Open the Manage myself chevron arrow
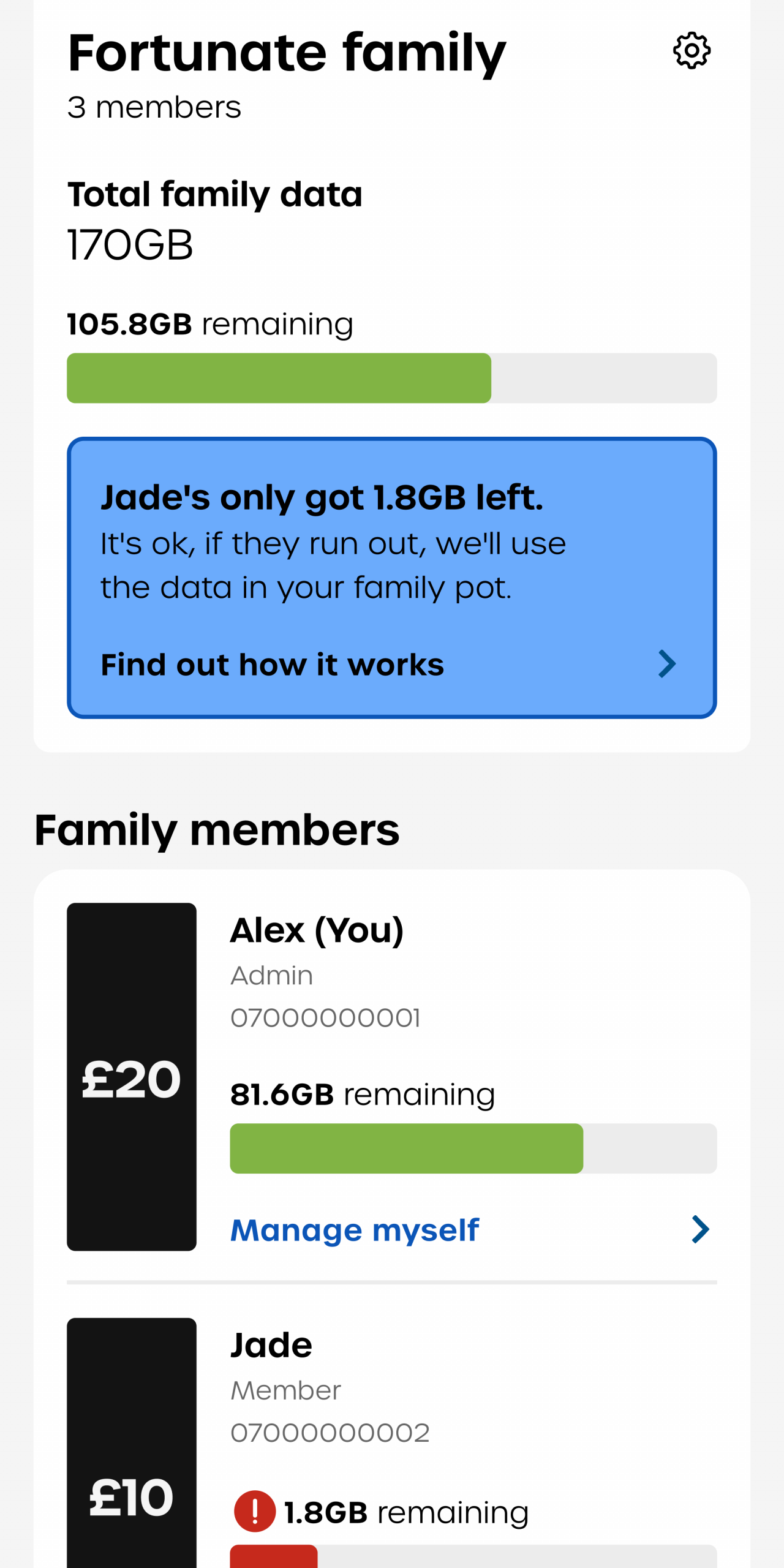784x1568 pixels. [x=700, y=1229]
